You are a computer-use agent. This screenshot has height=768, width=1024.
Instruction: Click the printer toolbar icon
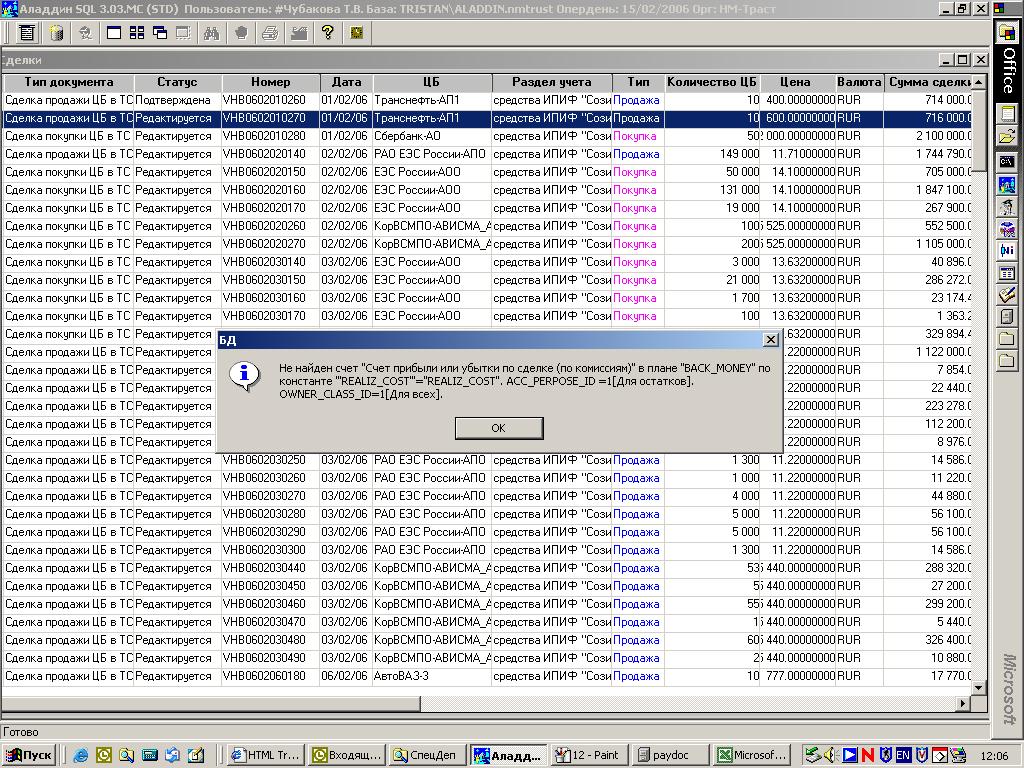(270, 33)
